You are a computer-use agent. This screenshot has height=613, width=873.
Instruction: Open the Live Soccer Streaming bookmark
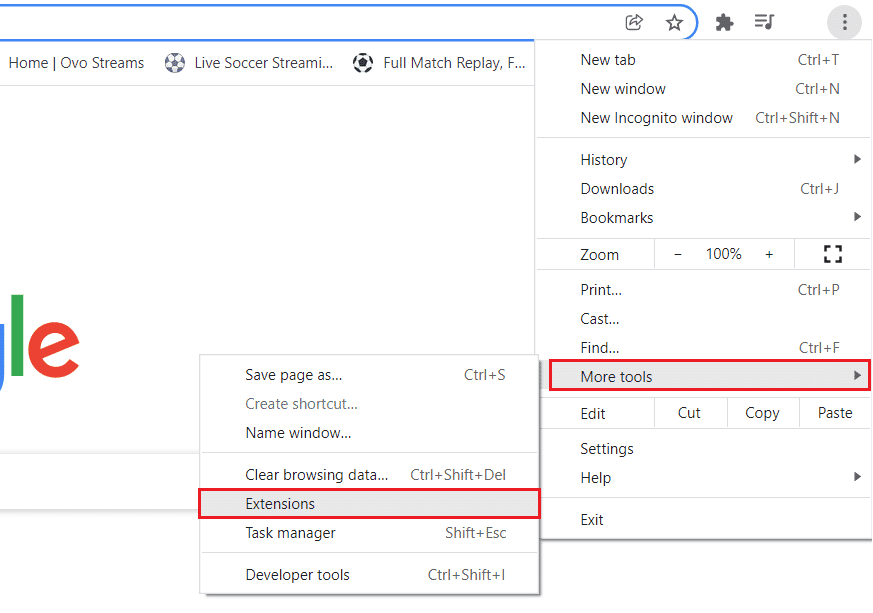(249, 63)
